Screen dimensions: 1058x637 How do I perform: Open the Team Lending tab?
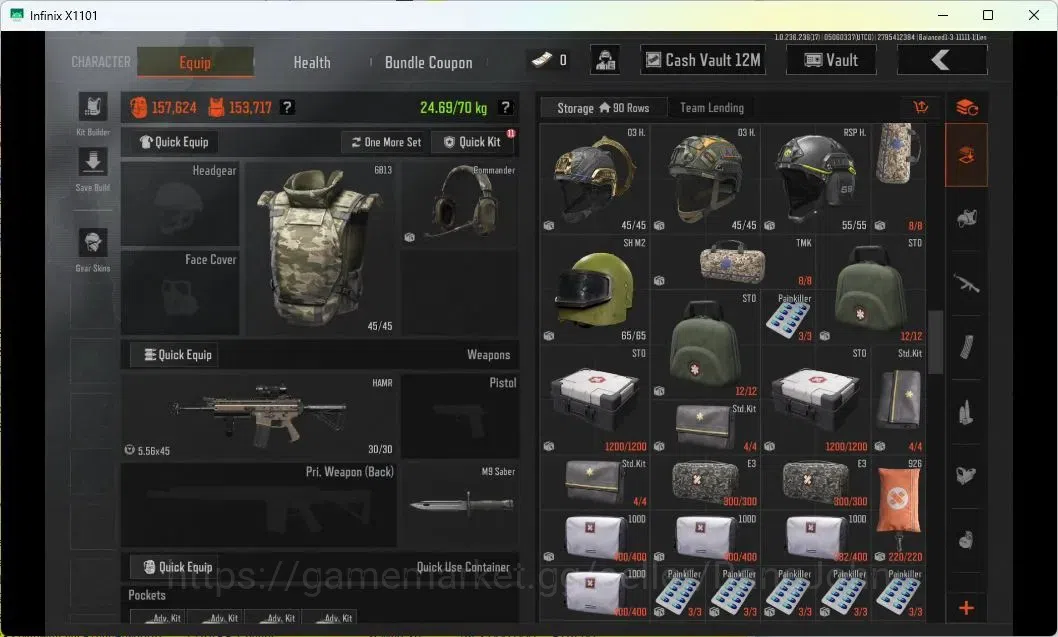coord(712,108)
